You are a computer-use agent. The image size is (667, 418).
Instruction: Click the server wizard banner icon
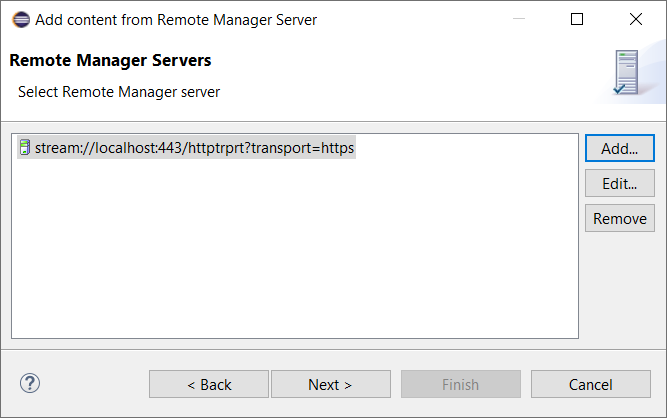[x=626, y=73]
